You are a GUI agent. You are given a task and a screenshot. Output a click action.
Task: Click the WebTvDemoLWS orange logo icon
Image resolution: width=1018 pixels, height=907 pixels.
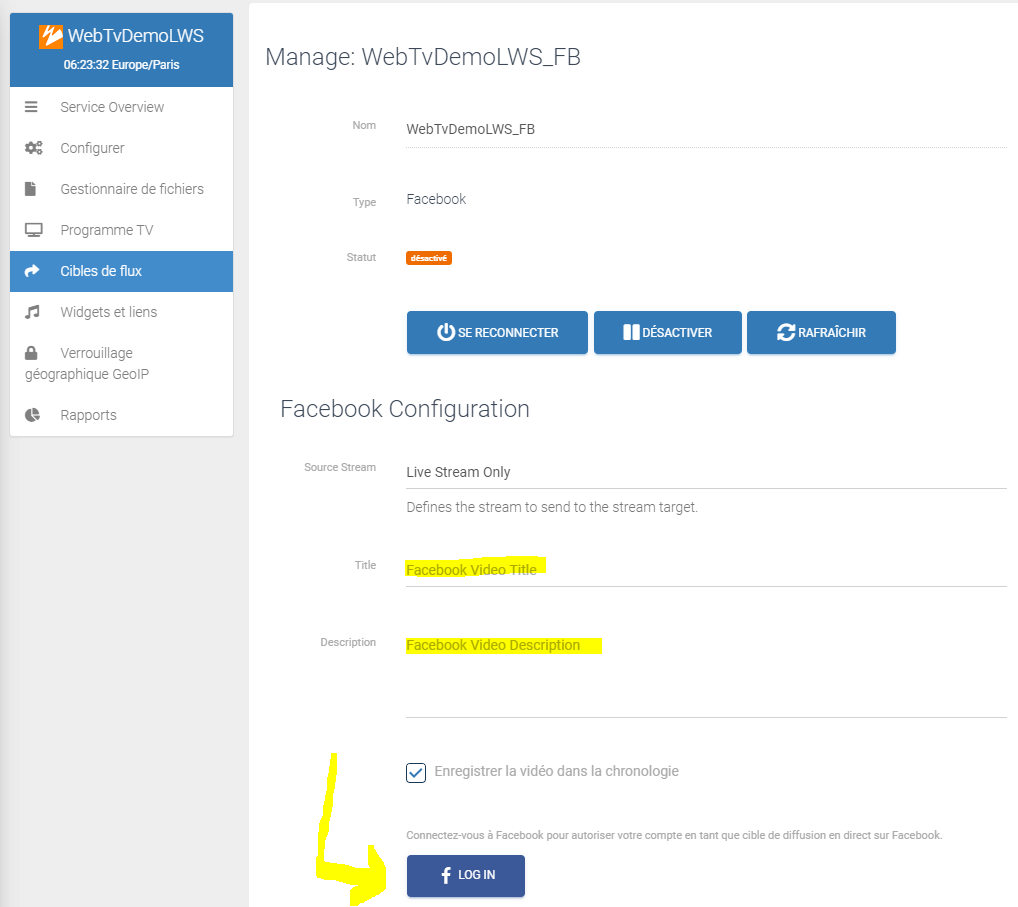click(x=51, y=36)
